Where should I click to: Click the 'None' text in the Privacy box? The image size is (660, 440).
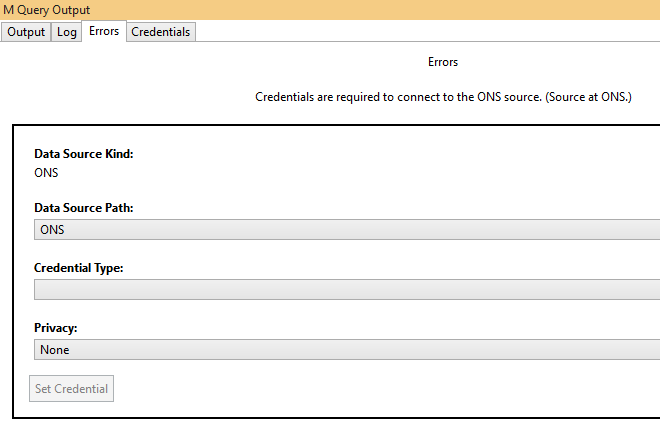coord(54,350)
